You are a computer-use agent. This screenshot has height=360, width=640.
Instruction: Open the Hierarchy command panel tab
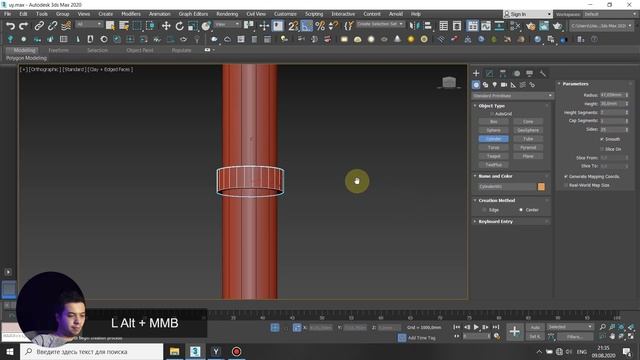tap(503, 73)
